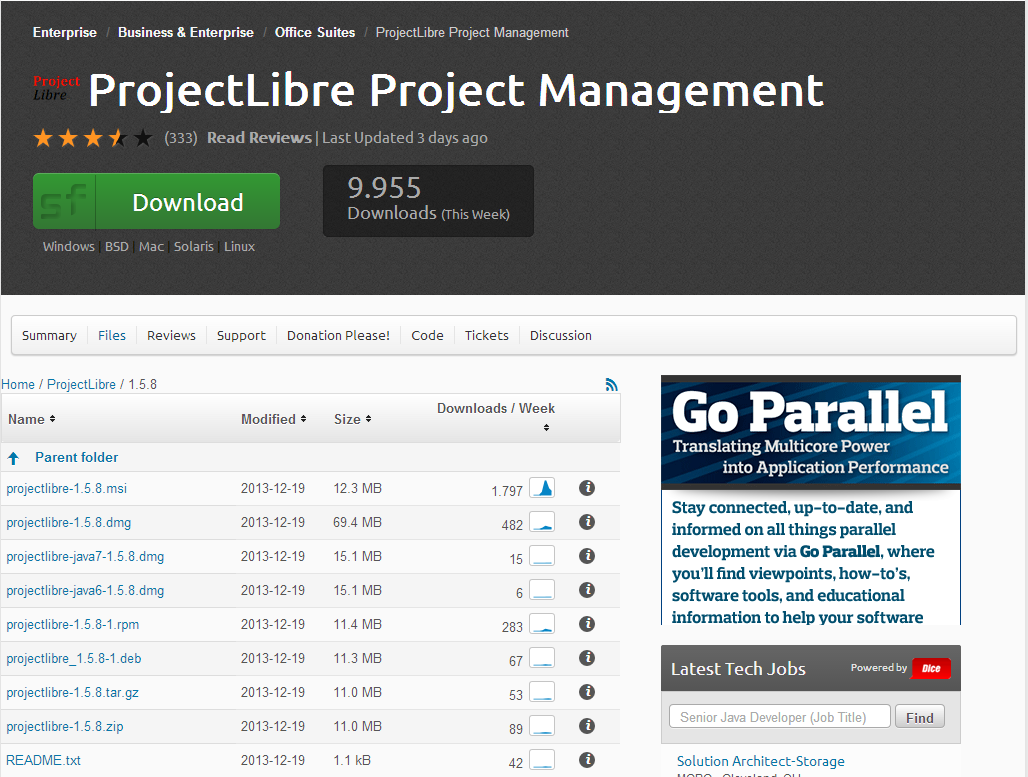The width and height of the screenshot is (1028, 777).
Task: Sort by Downloads / Week column
Action: tap(496, 417)
